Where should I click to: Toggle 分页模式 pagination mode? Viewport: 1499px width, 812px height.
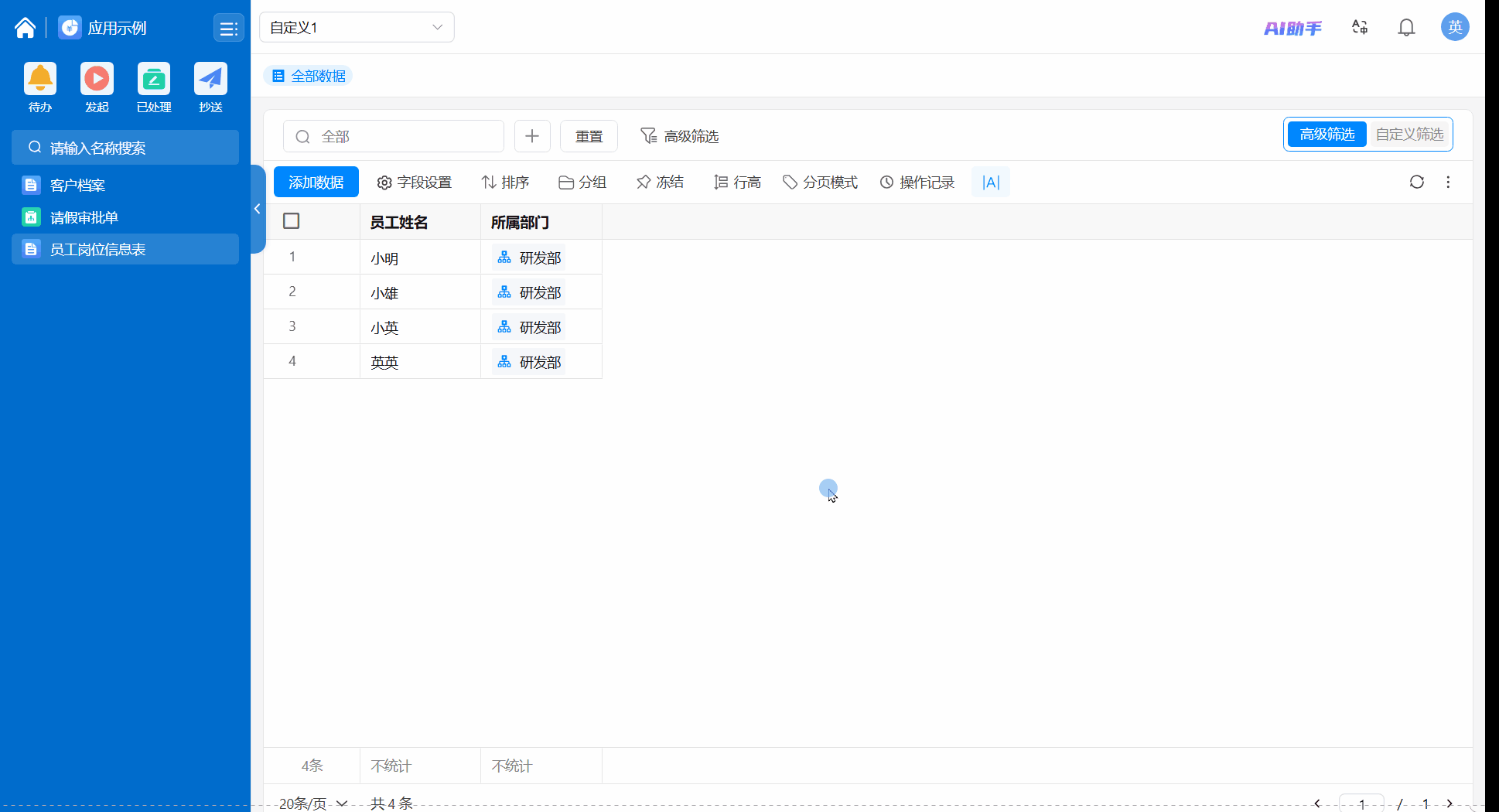click(x=820, y=183)
